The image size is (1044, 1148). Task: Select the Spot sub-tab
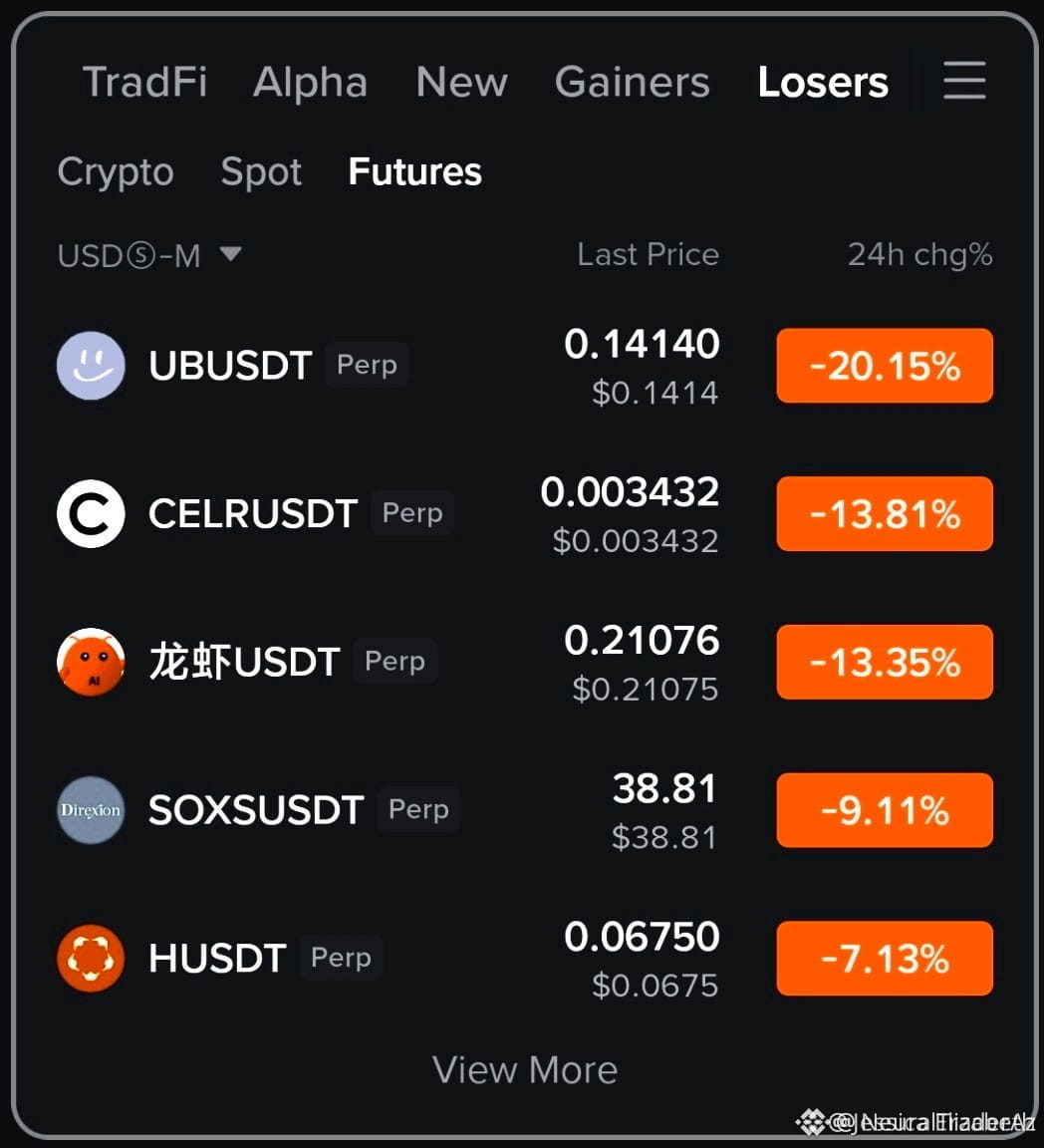(x=261, y=172)
